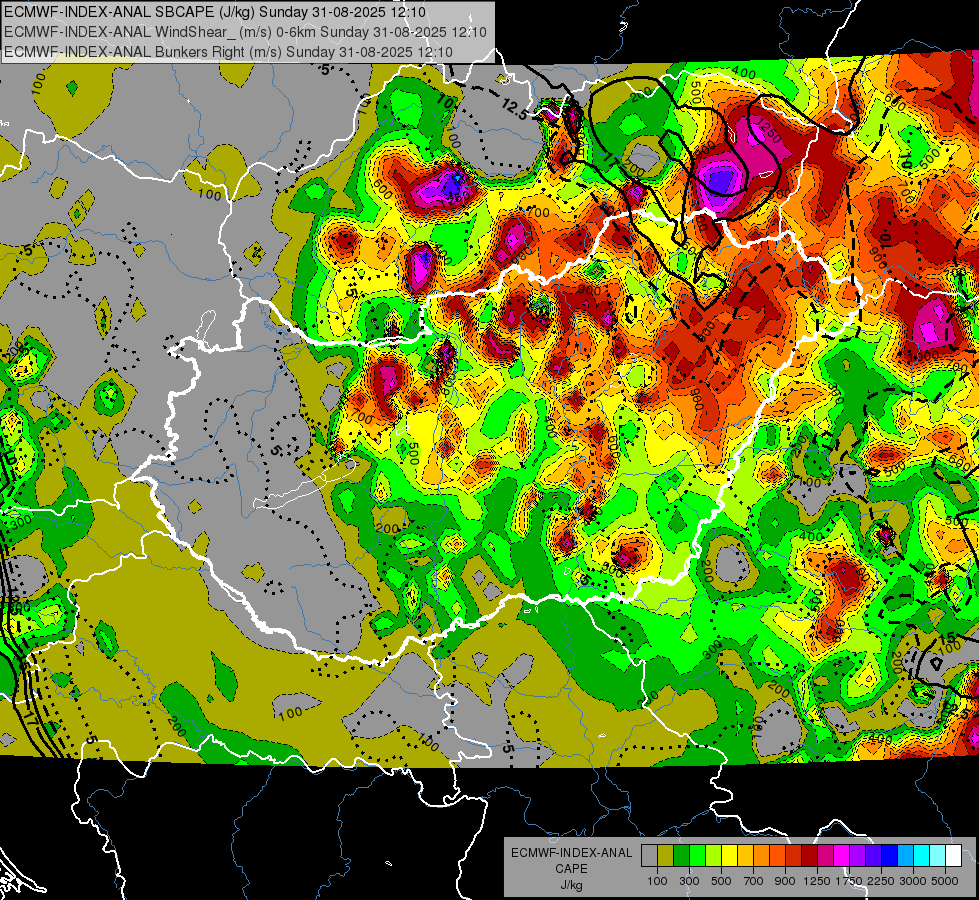Click the gray swatch below 100 J/kg
979x900 pixels.
point(649,856)
